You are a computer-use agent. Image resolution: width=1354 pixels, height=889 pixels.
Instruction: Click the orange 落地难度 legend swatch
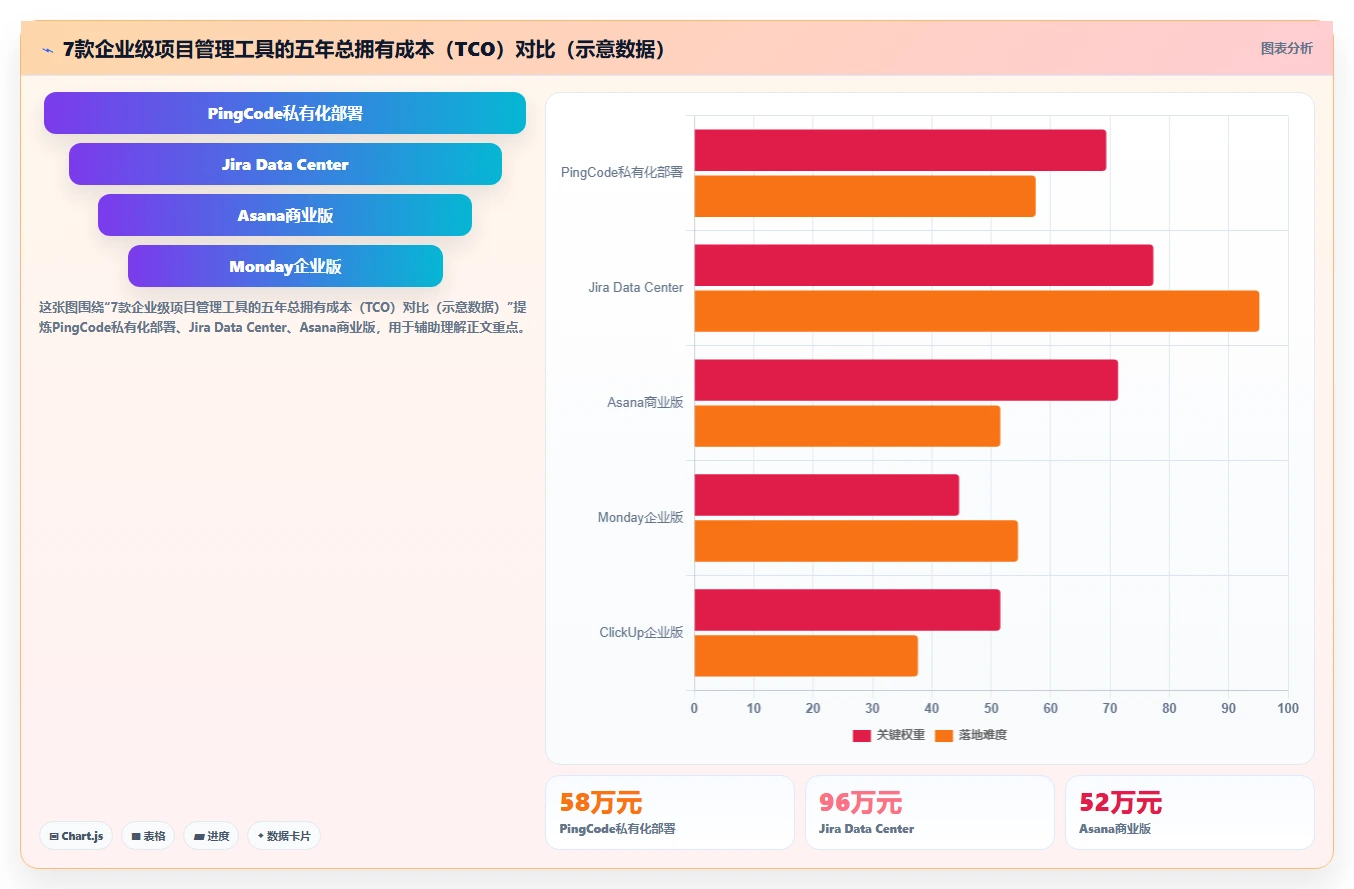944,735
